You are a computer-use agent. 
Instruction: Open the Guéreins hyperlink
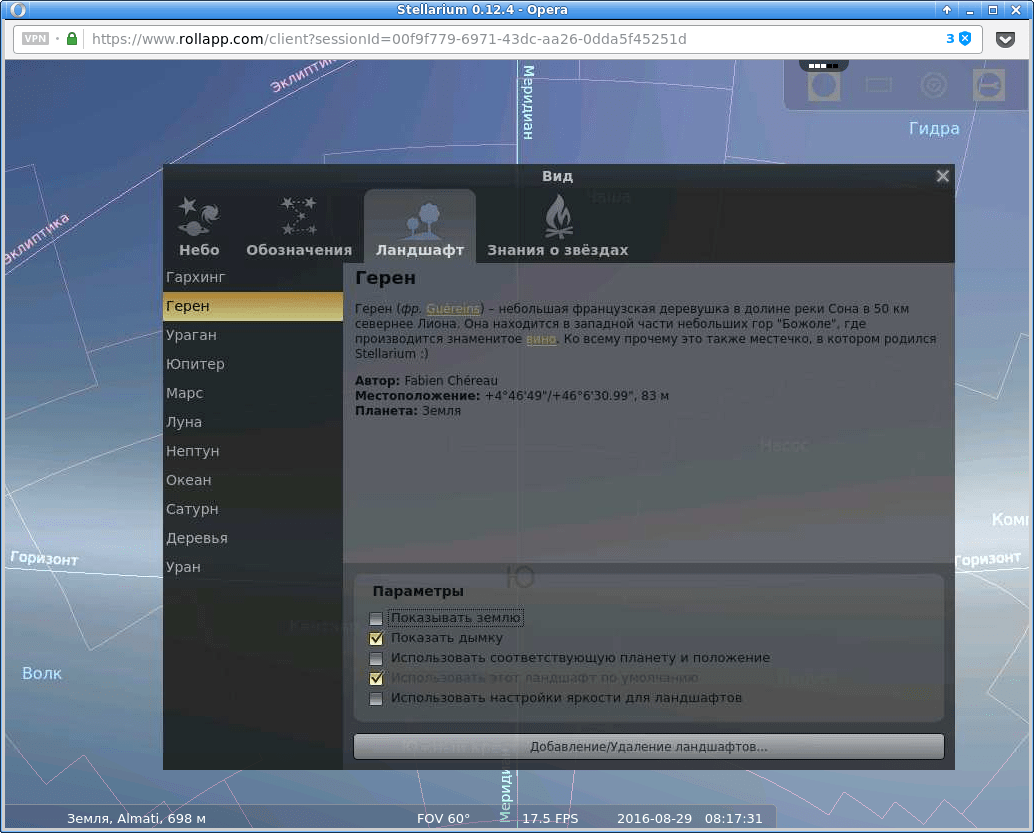pyautogui.click(x=453, y=309)
